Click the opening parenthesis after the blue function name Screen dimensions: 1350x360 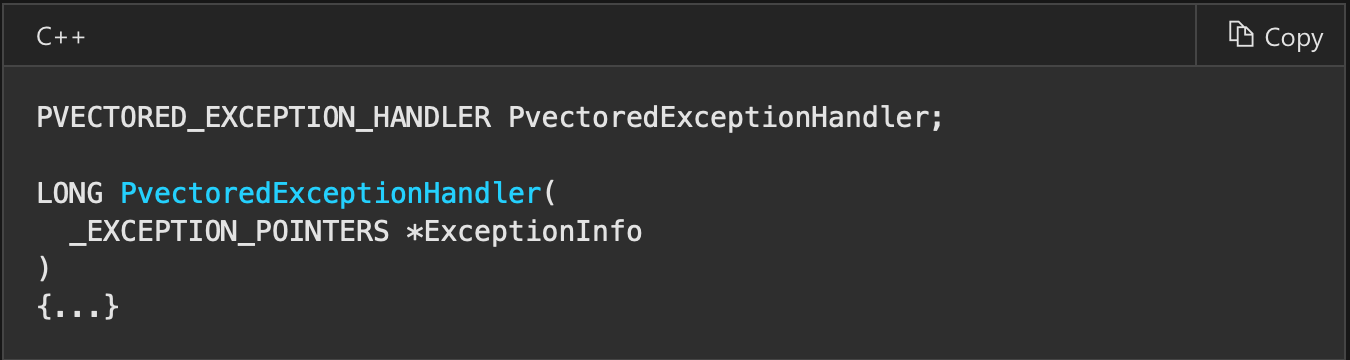(x=549, y=192)
